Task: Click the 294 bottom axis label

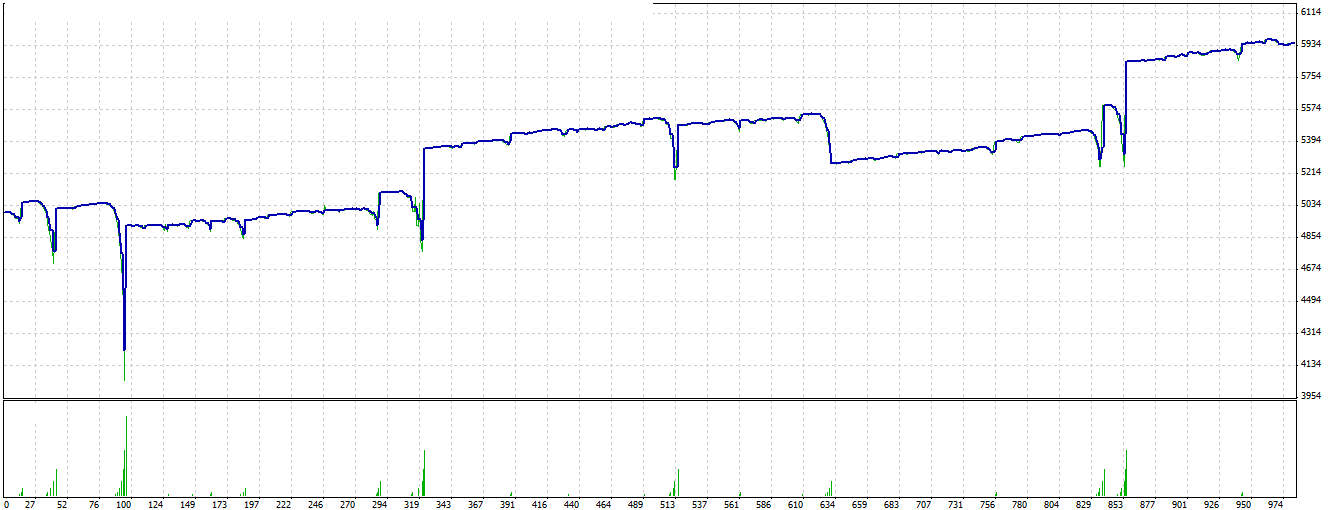Action: (379, 504)
